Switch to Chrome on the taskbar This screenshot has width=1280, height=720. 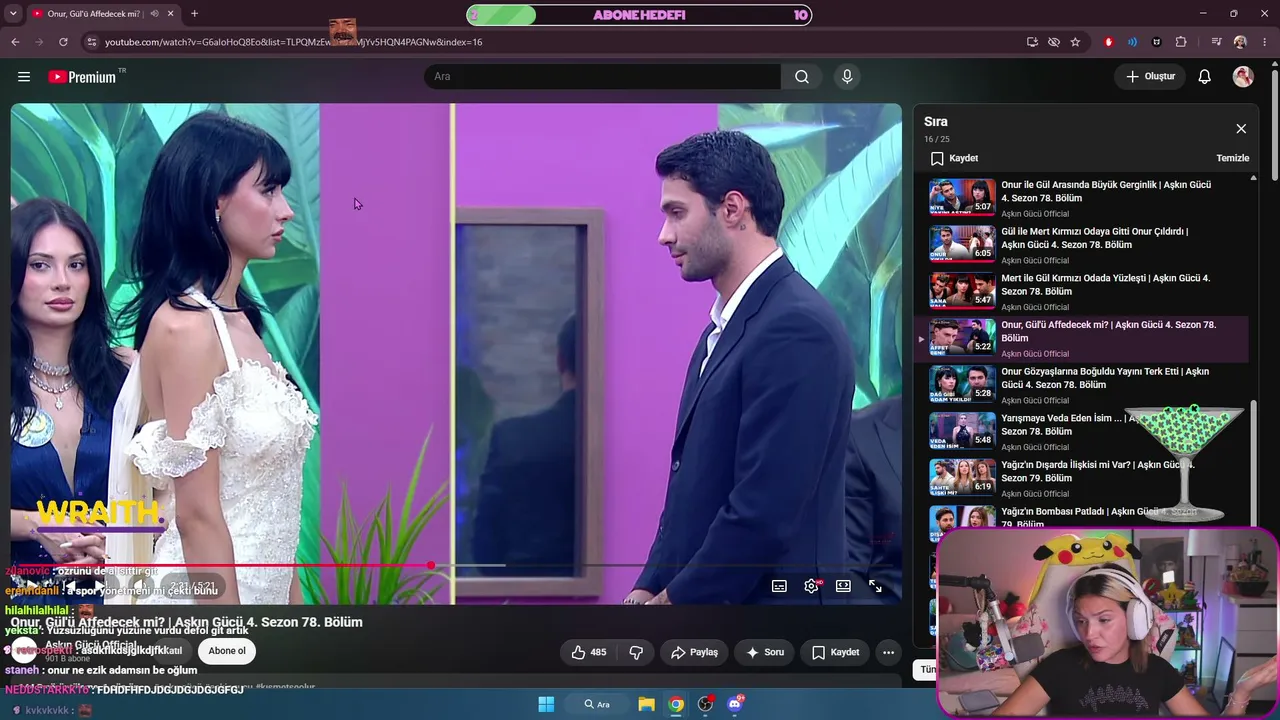(x=676, y=704)
